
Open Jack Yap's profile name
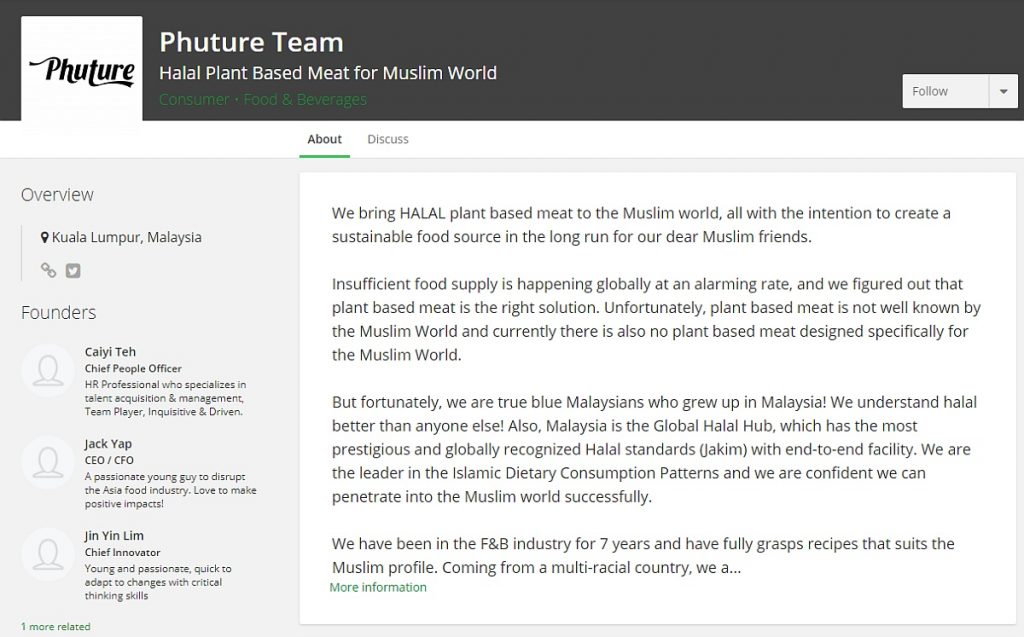pyautogui.click(x=108, y=444)
